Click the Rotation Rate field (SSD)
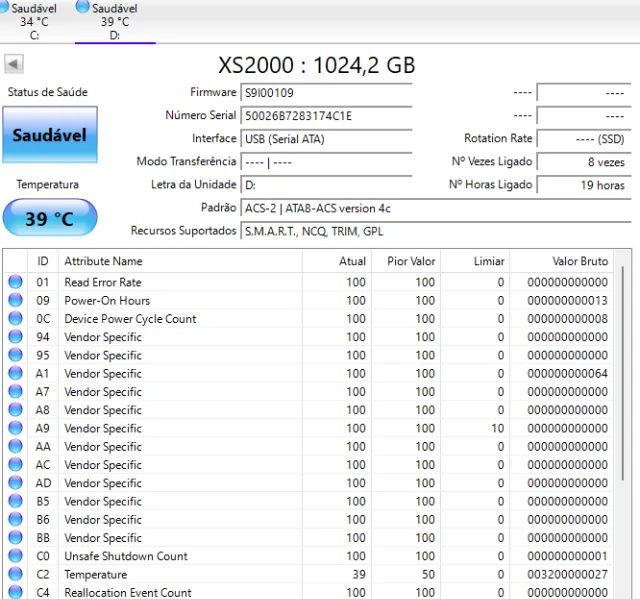 (584, 139)
